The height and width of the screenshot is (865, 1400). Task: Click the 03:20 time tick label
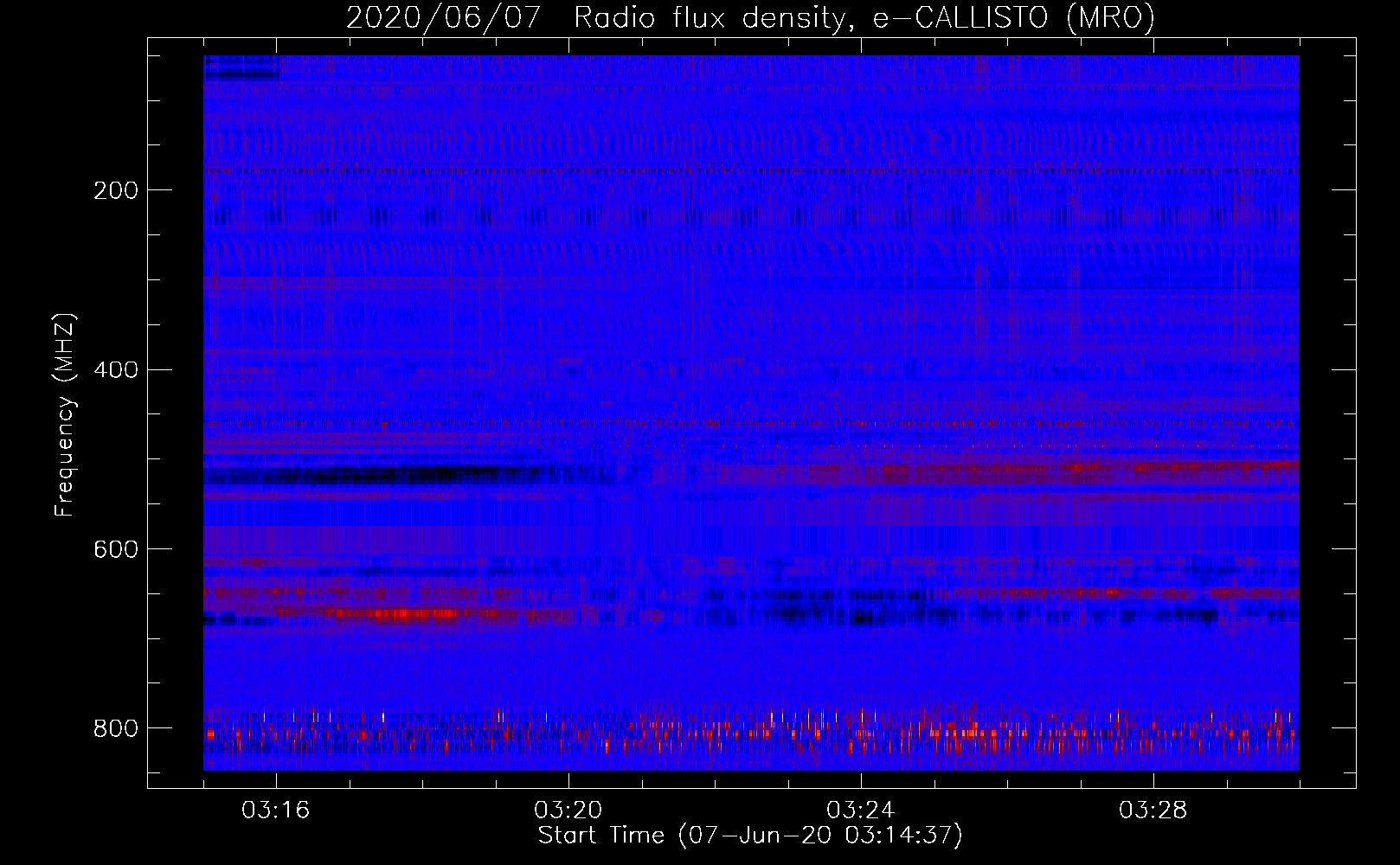[568, 811]
